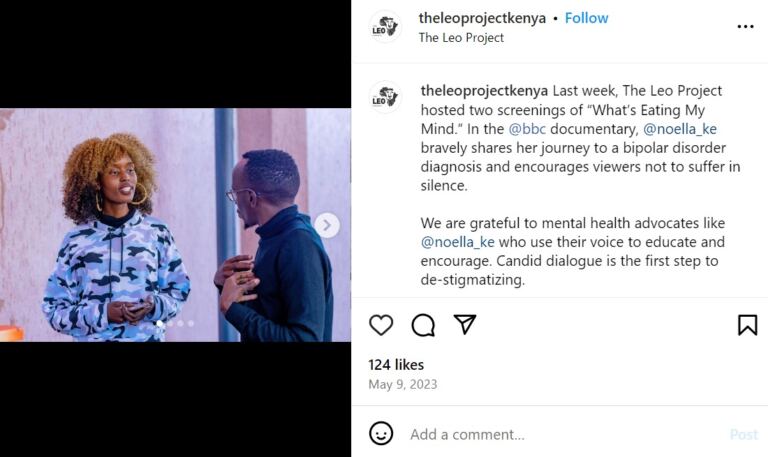This screenshot has height=457, width=768.
Task: Click The Leo Project location subtitle
Action: click(x=461, y=38)
